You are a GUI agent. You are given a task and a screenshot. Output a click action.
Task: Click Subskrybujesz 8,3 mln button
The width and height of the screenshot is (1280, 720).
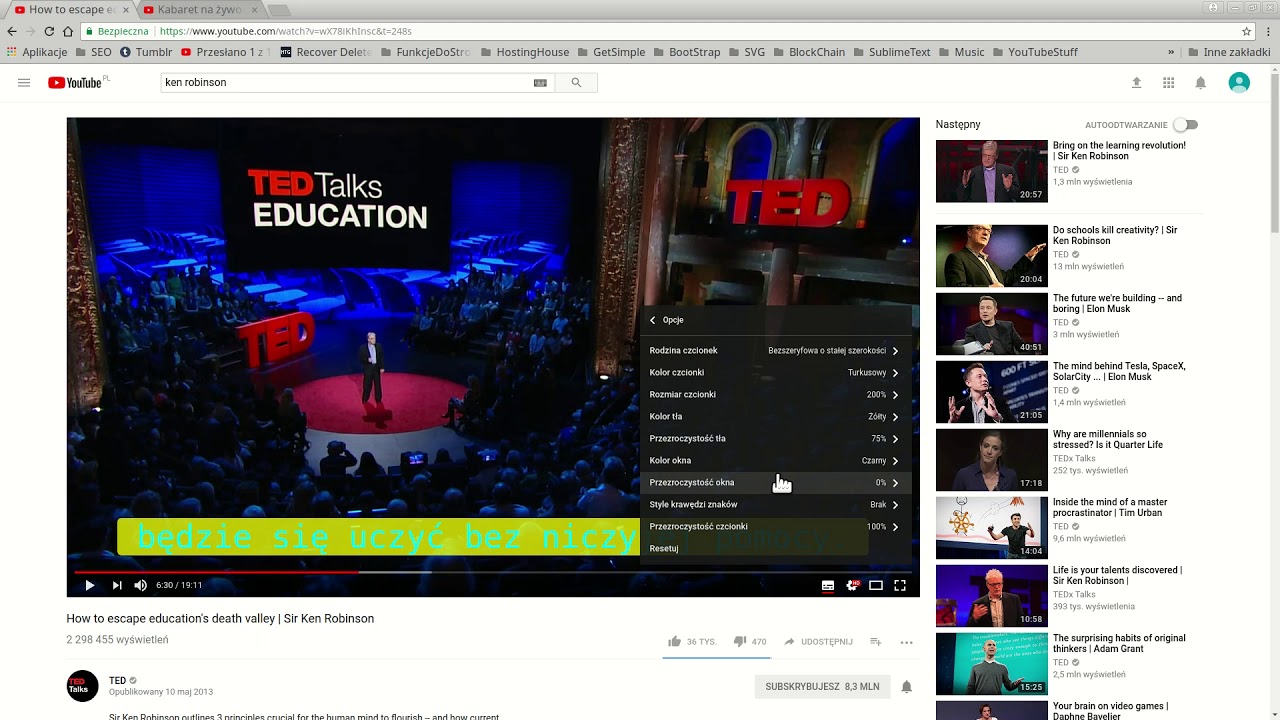tap(822, 687)
